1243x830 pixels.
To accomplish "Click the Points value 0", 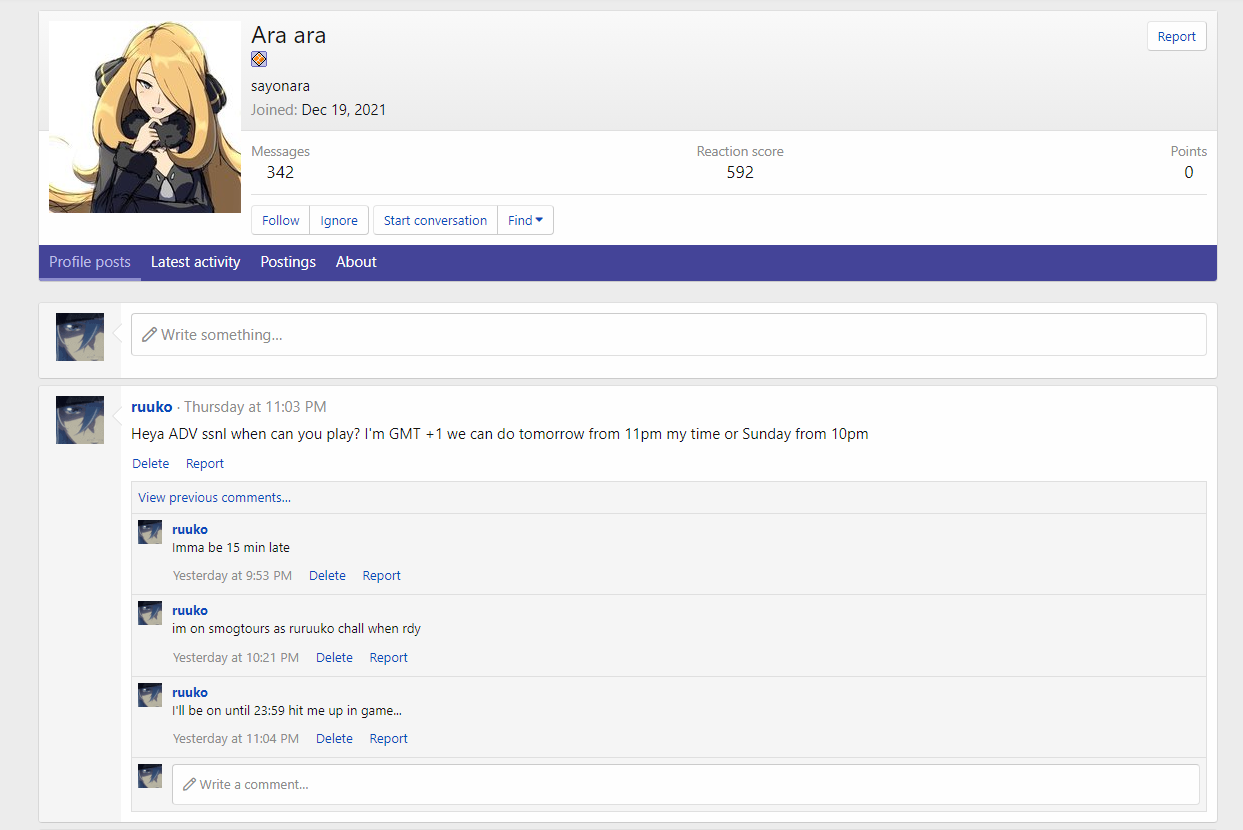I will [1189, 172].
